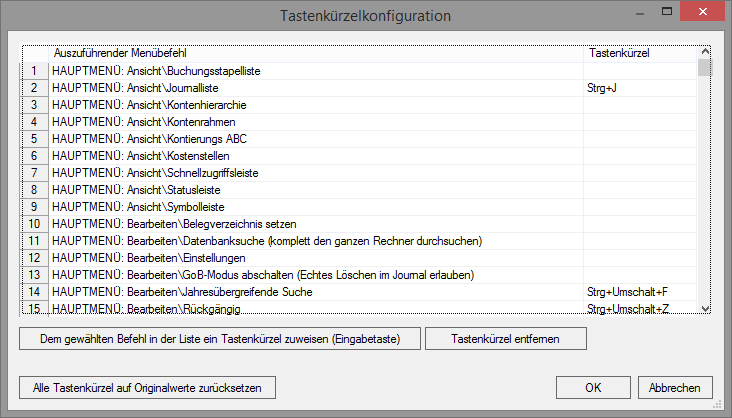Select row header number 5
This screenshot has height=418, width=732.
[x=35, y=139]
